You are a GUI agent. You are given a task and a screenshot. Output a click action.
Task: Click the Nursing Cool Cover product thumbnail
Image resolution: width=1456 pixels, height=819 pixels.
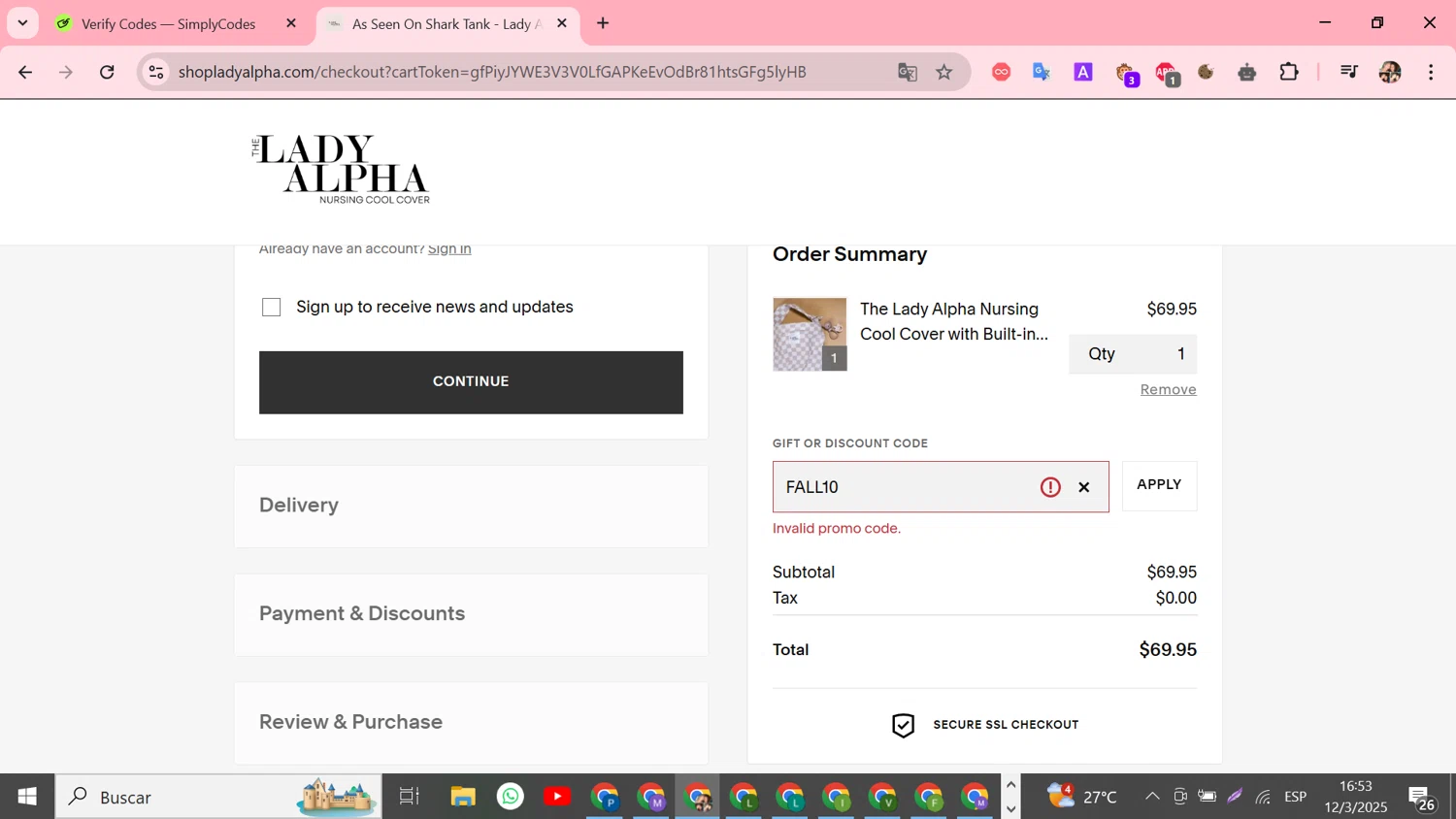pos(810,334)
